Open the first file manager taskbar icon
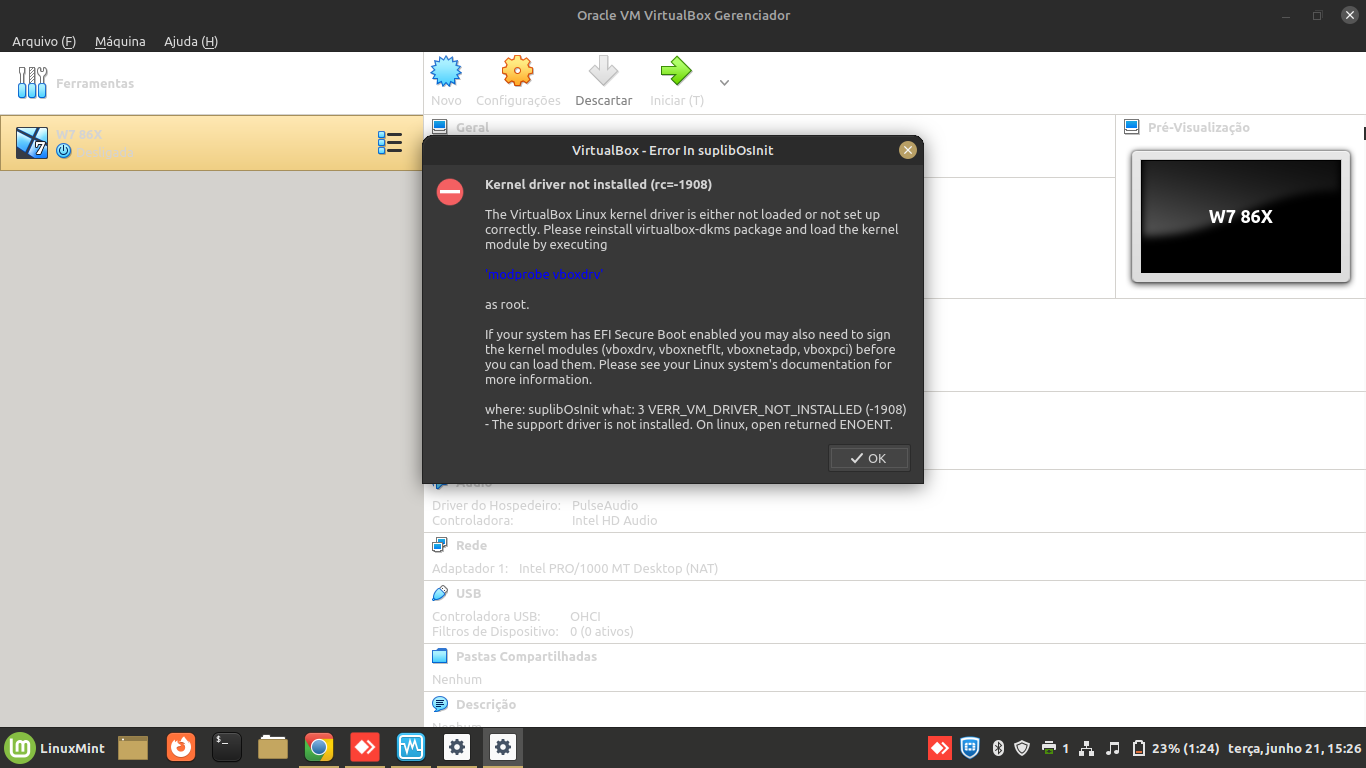The image size is (1366, 768). [133, 748]
